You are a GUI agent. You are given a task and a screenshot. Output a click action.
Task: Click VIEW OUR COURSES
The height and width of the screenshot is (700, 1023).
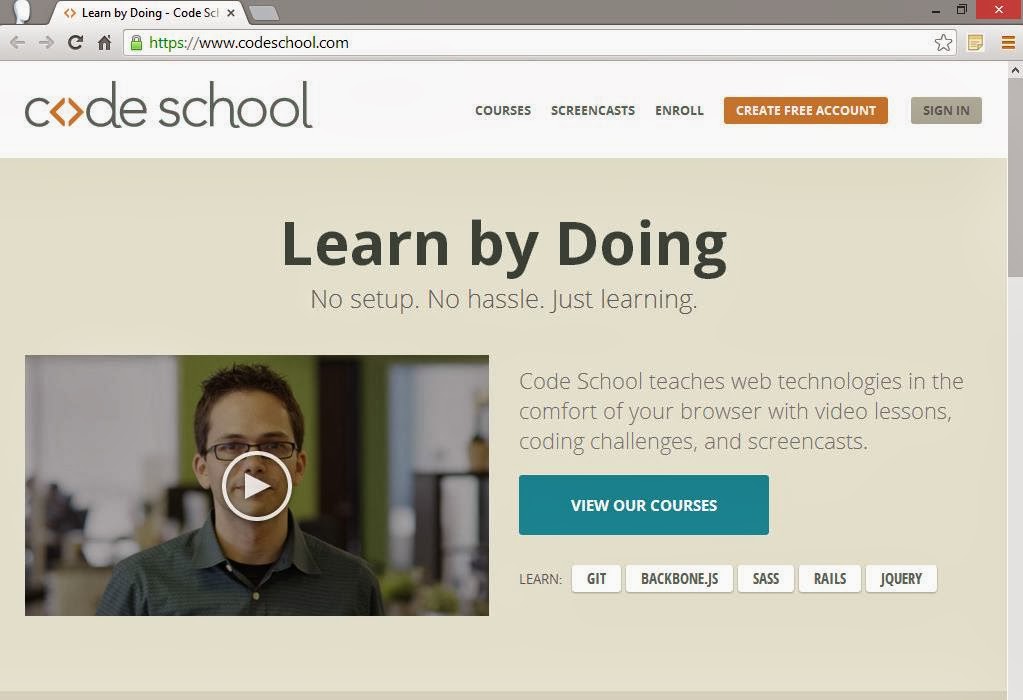tap(643, 505)
